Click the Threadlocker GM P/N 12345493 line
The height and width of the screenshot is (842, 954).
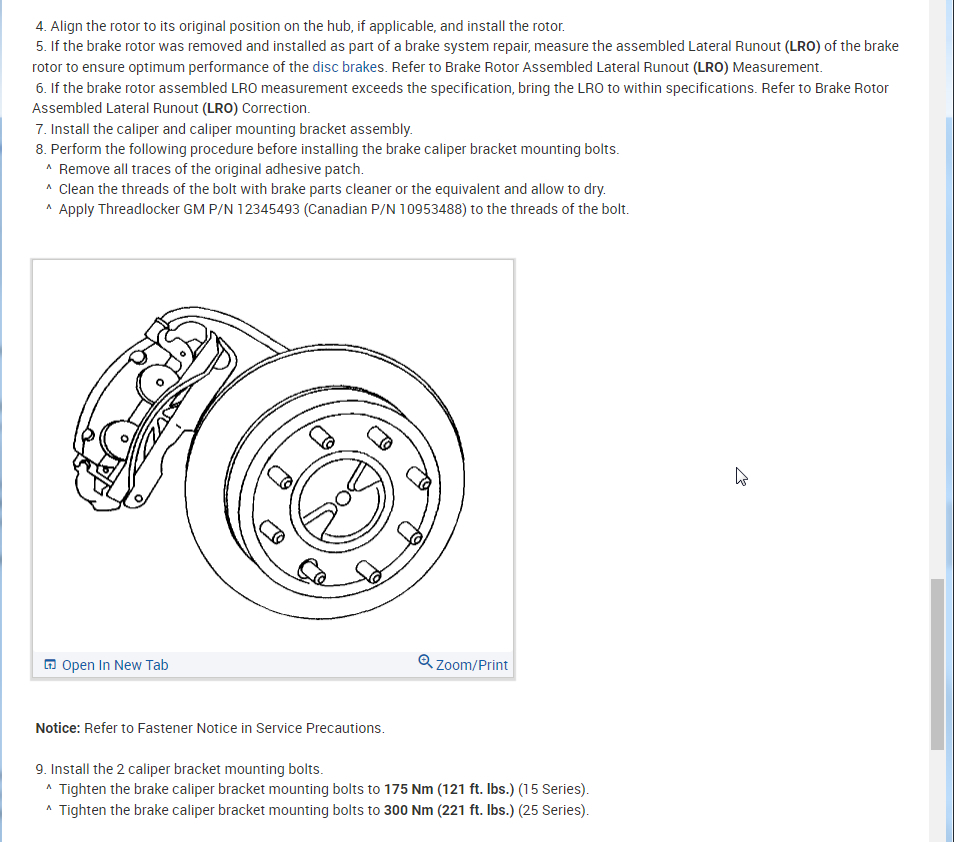pos(338,209)
